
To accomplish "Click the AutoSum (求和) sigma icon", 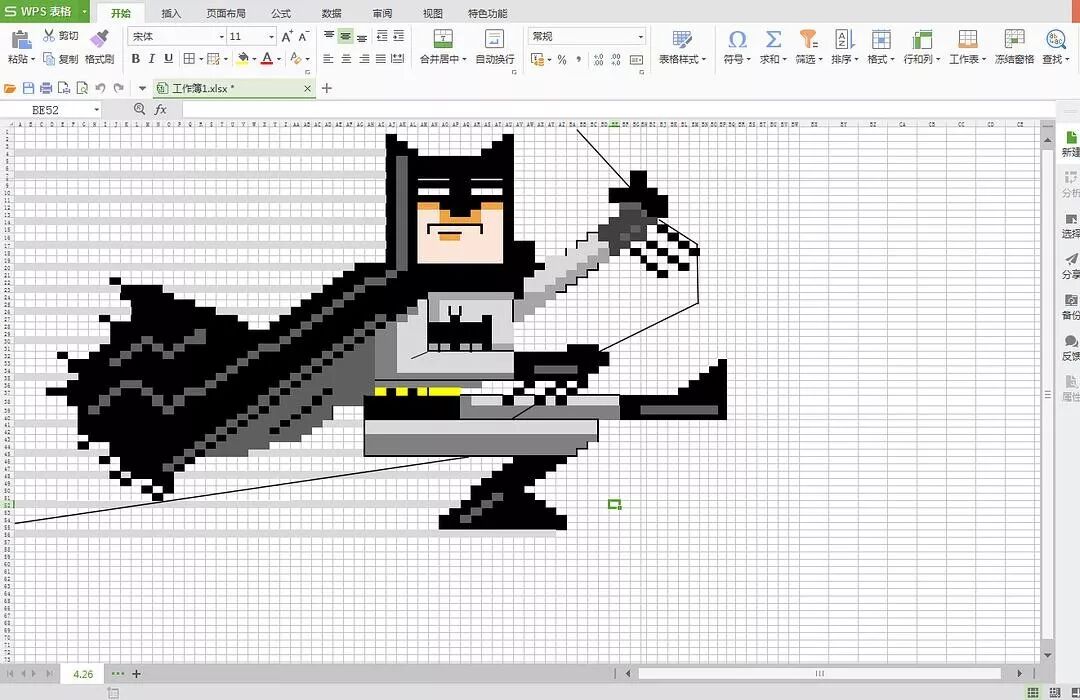I will [773, 39].
